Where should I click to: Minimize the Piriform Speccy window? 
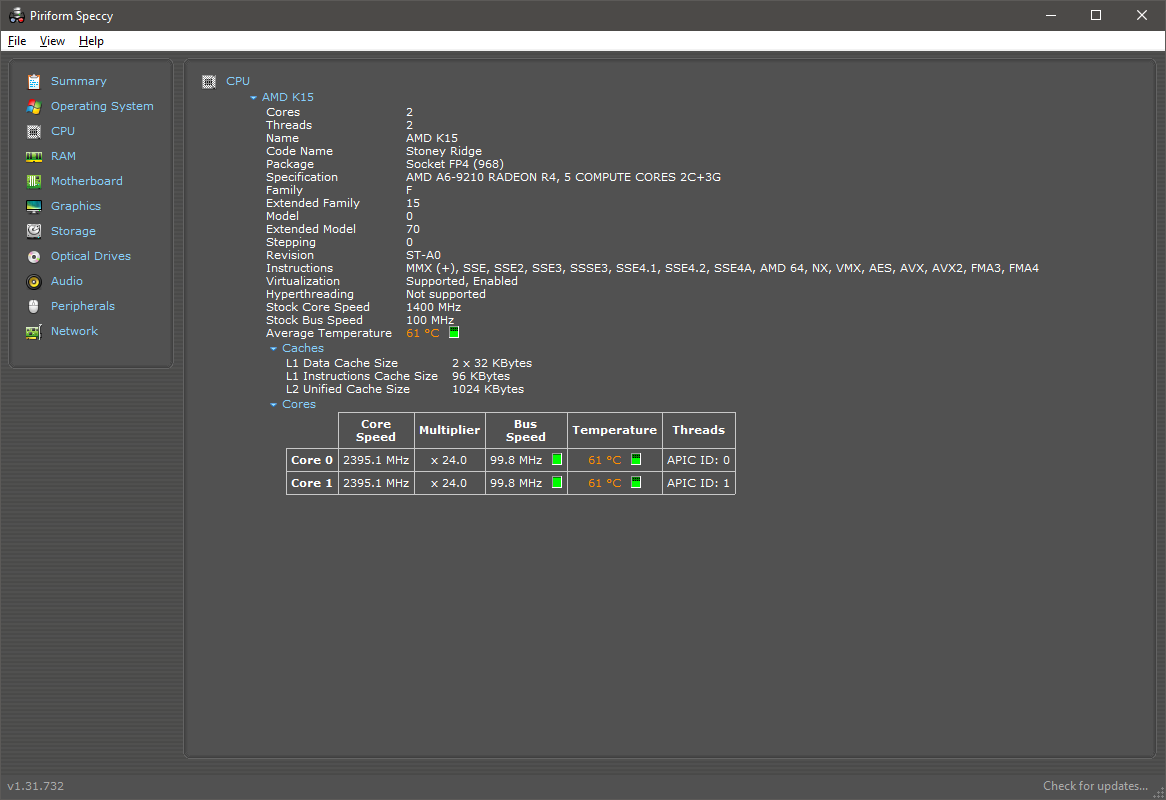tap(1051, 15)
